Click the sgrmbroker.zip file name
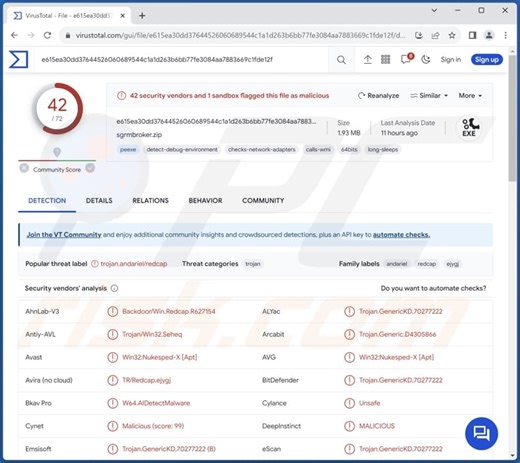 pyautogui.click(x=139, y=135)
